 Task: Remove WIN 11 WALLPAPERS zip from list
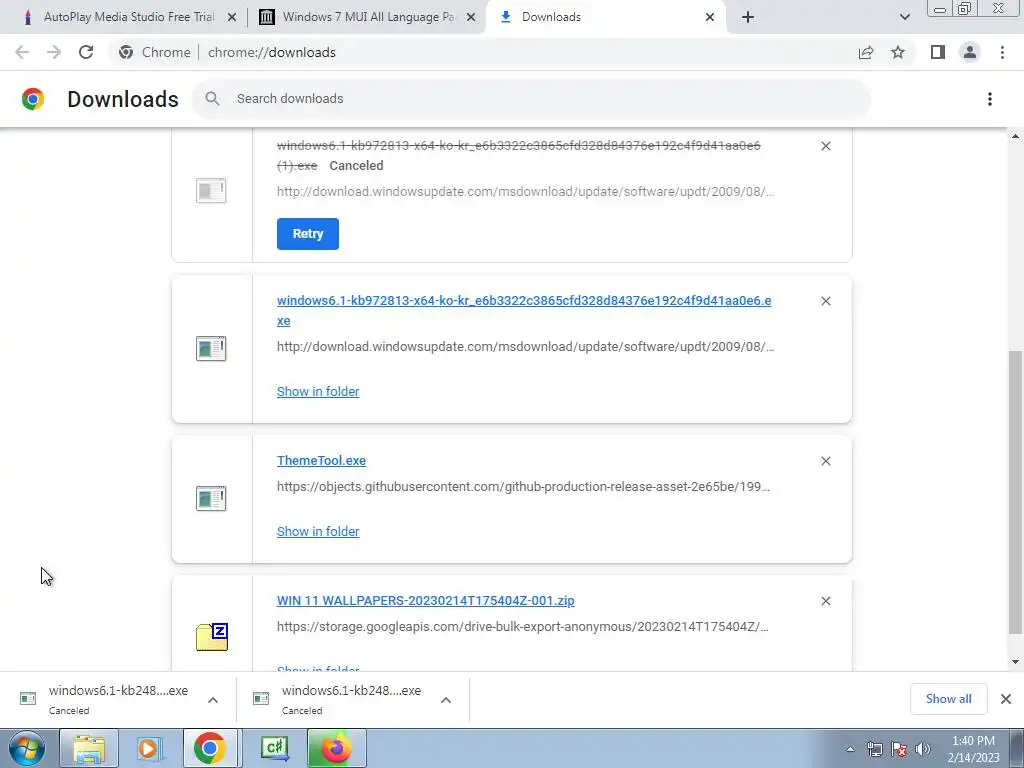(x=825, y=601)
